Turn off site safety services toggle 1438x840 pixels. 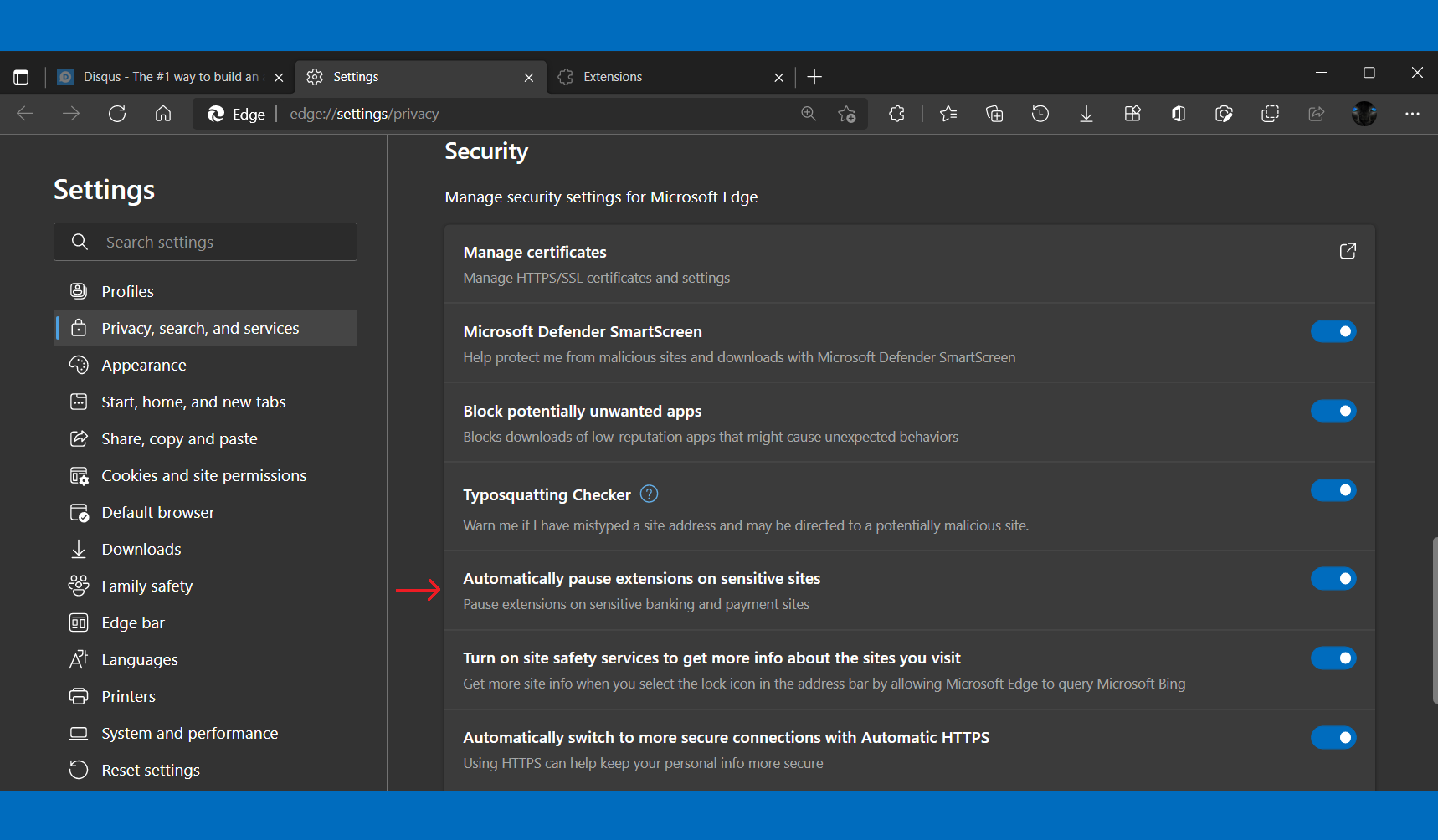[x=1333, y=658]
